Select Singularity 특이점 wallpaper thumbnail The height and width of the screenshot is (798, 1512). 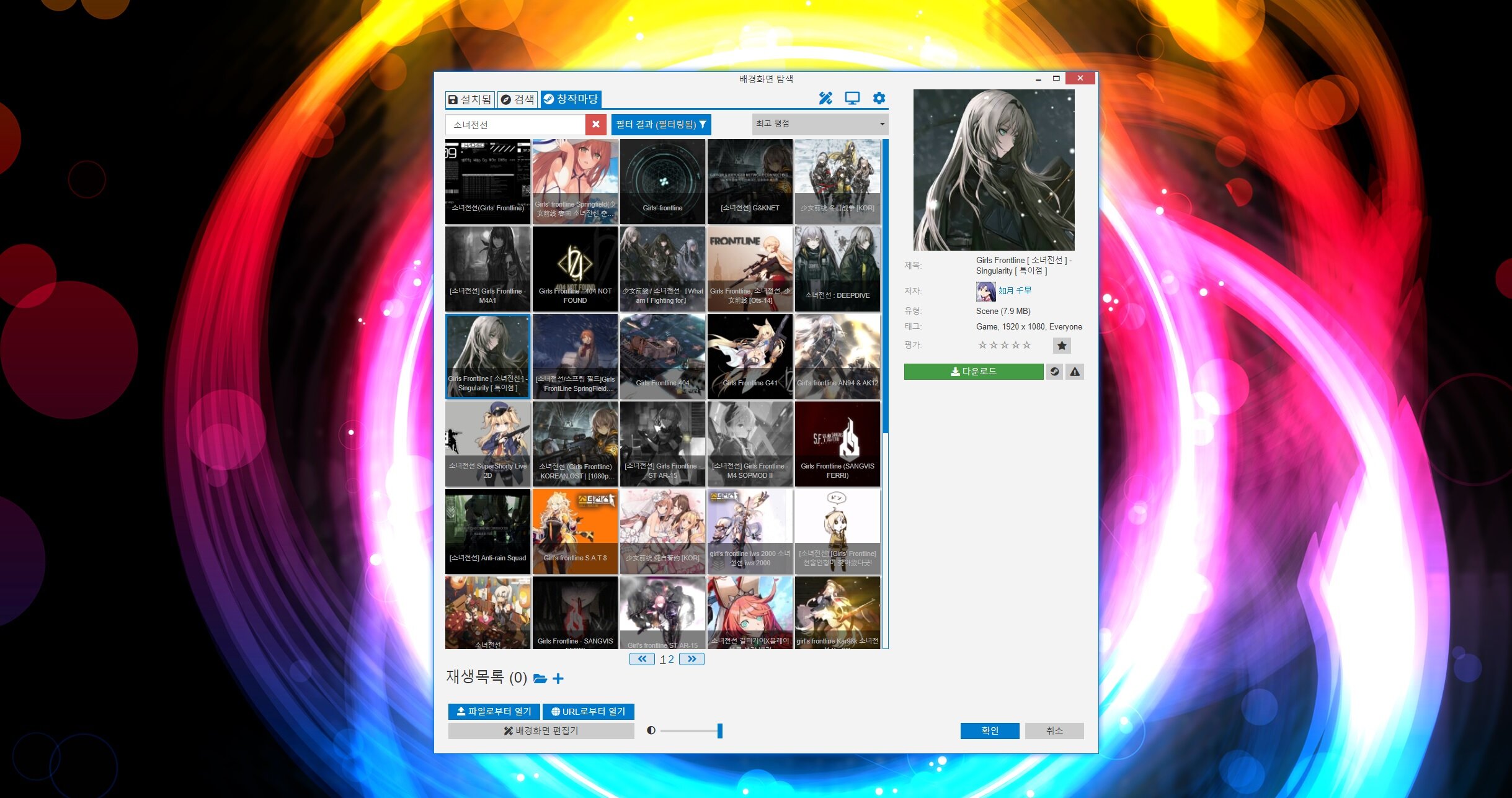487,356
